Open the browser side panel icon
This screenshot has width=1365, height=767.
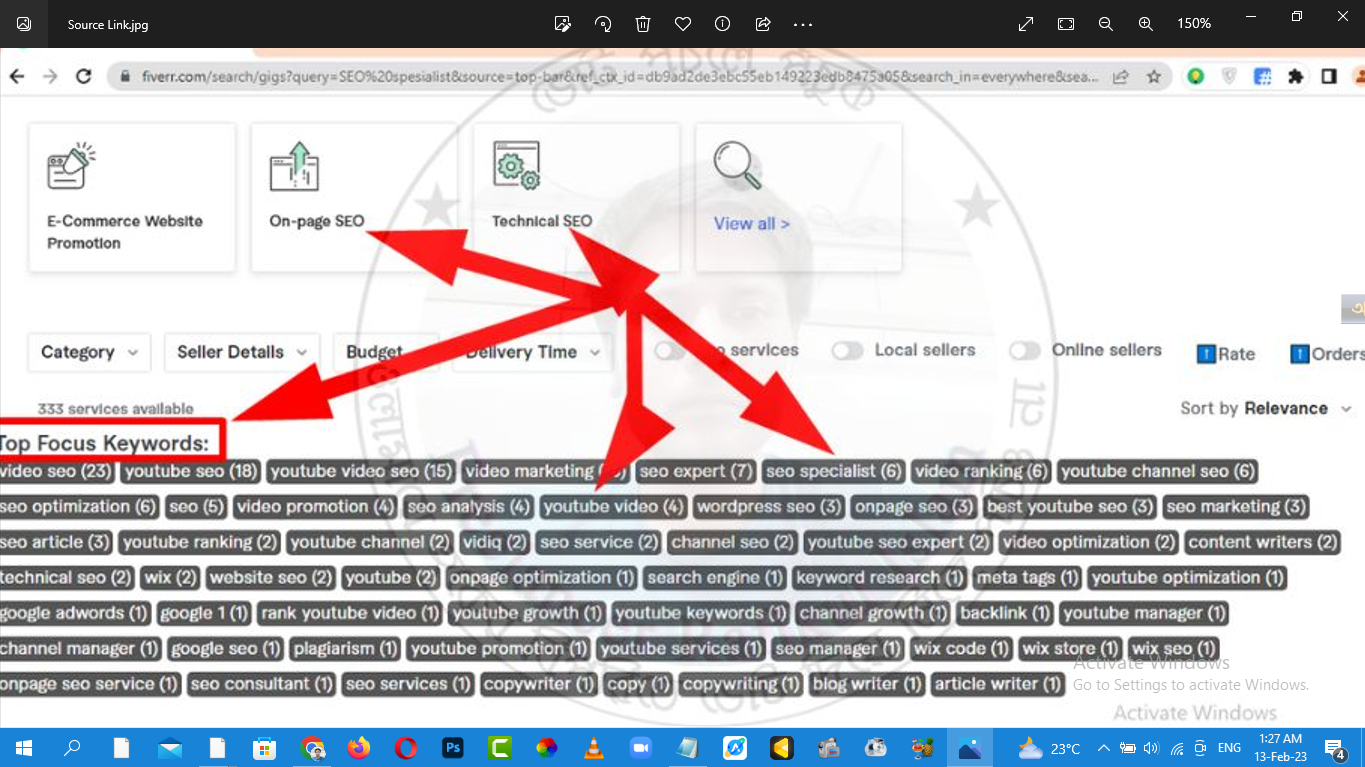[1329, 76]
